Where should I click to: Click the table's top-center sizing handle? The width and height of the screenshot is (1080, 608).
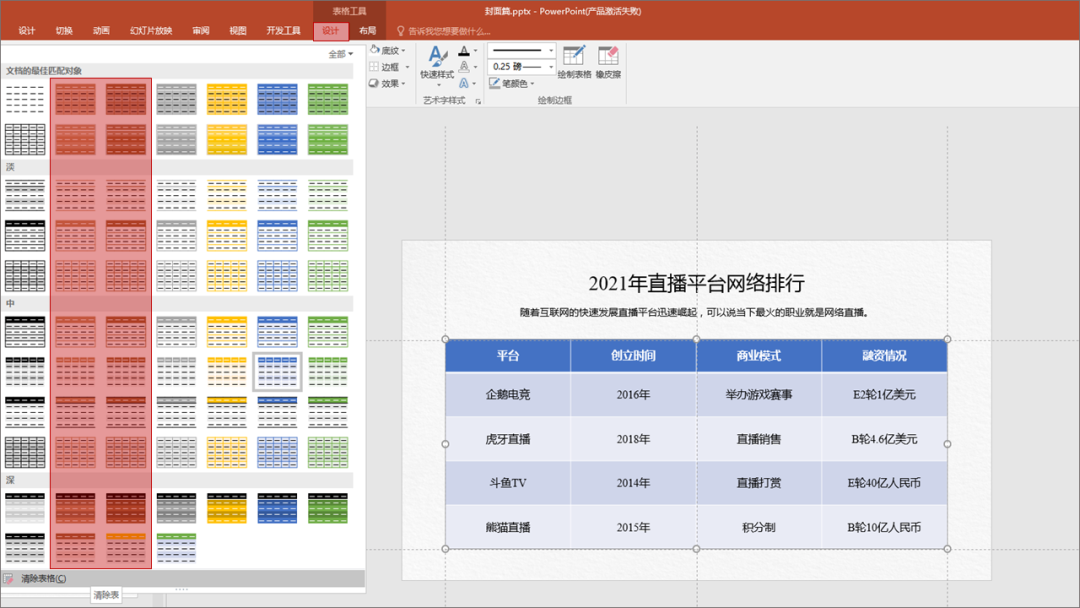(696, 339)
